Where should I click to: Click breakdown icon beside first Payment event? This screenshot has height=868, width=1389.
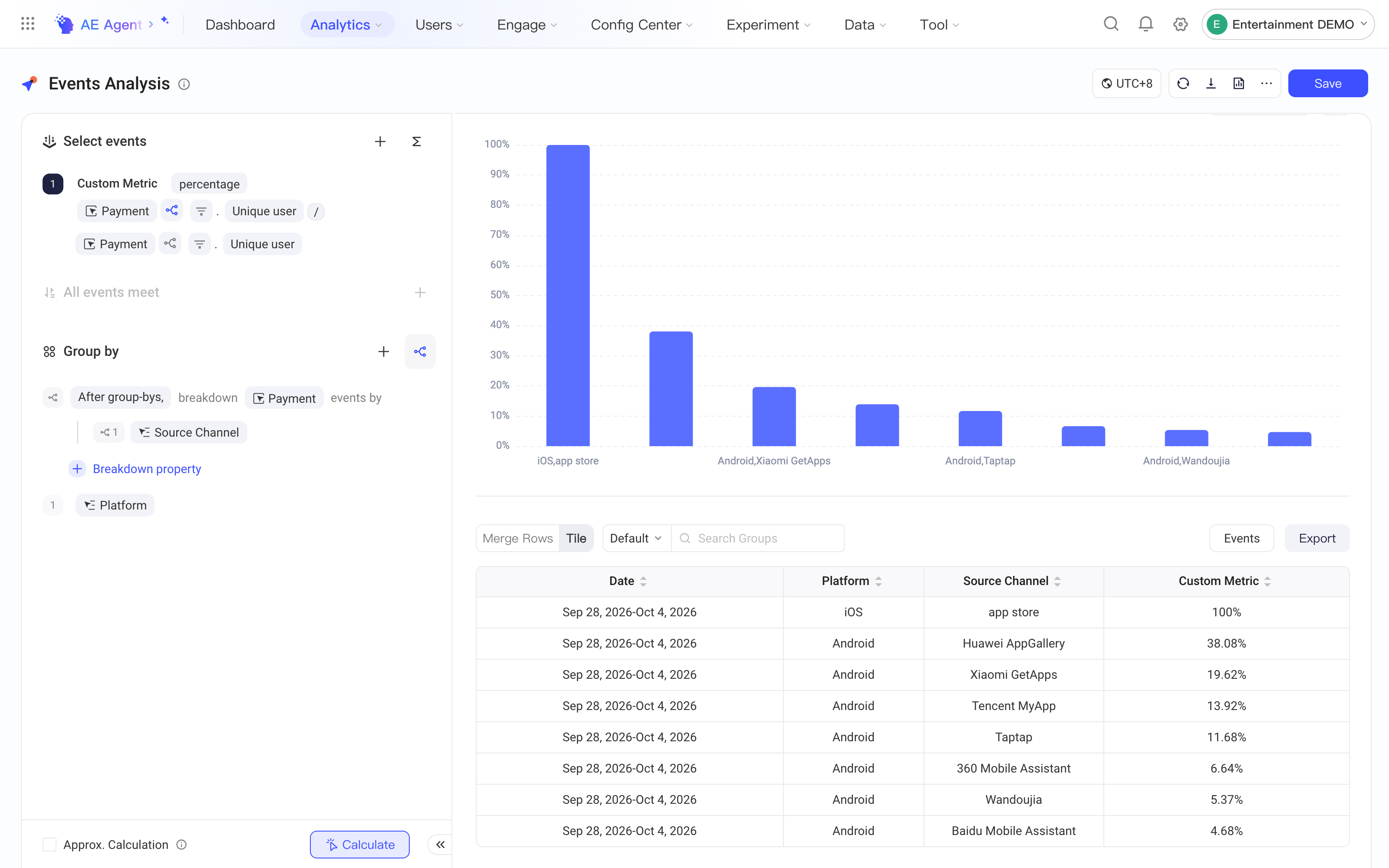click(x=171, y=210)
